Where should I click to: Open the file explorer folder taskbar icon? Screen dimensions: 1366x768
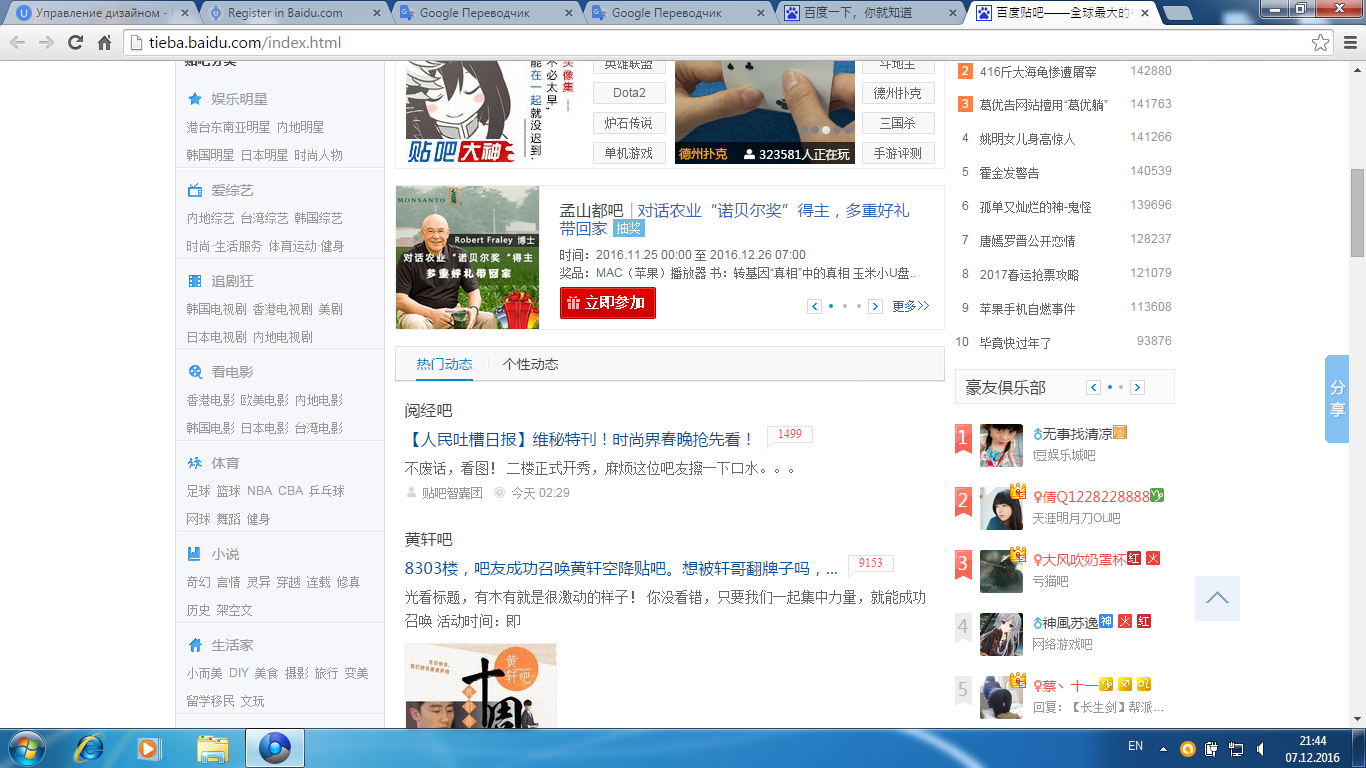pyautogui.click(x=212, y=748)
